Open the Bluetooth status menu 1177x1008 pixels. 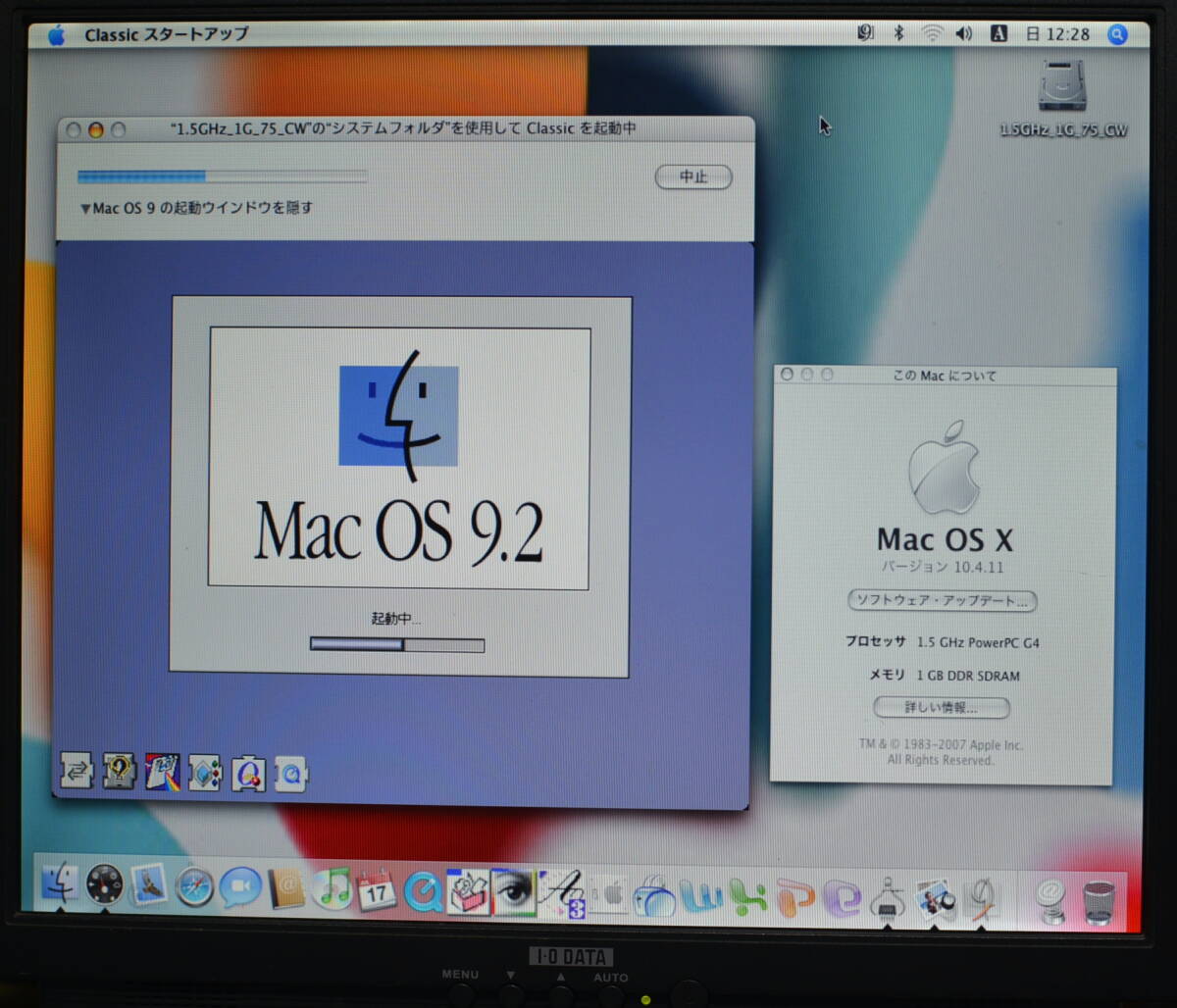tap(898, 33)
